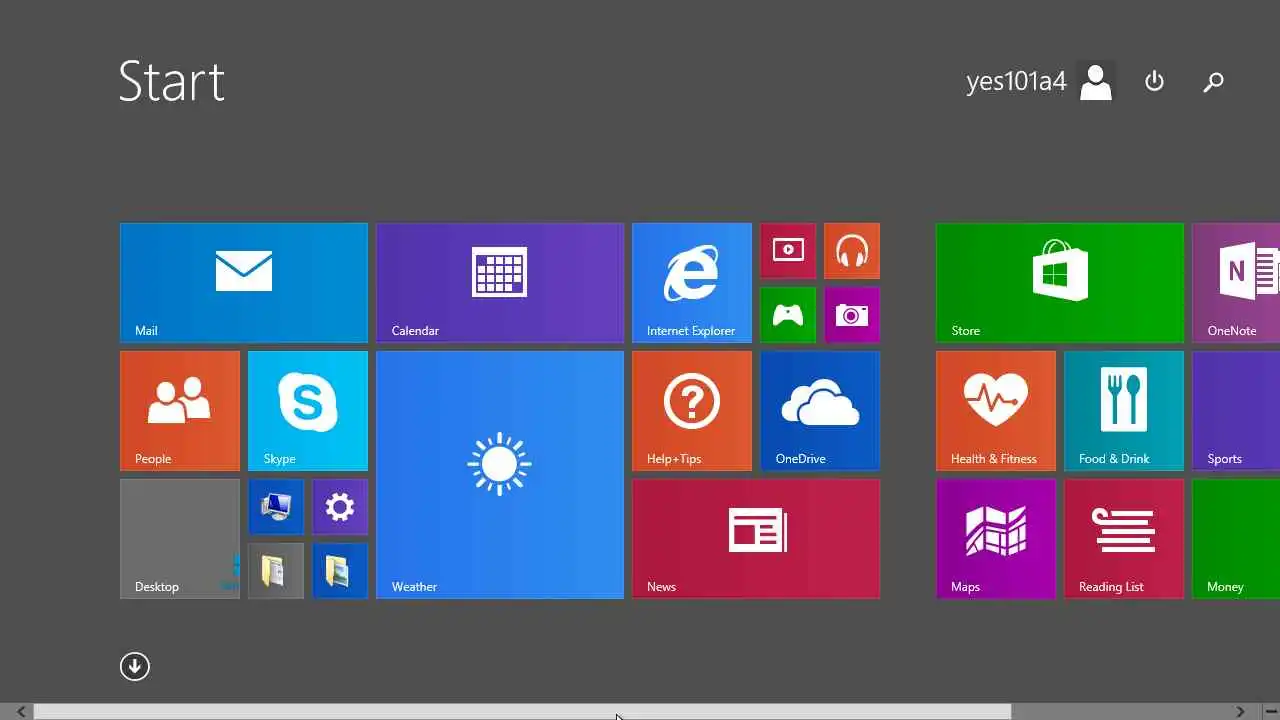Open the Sports tile
The height and width of the screenshot is (720, 1280).
pyautogui.click(x=1236, y=411)
